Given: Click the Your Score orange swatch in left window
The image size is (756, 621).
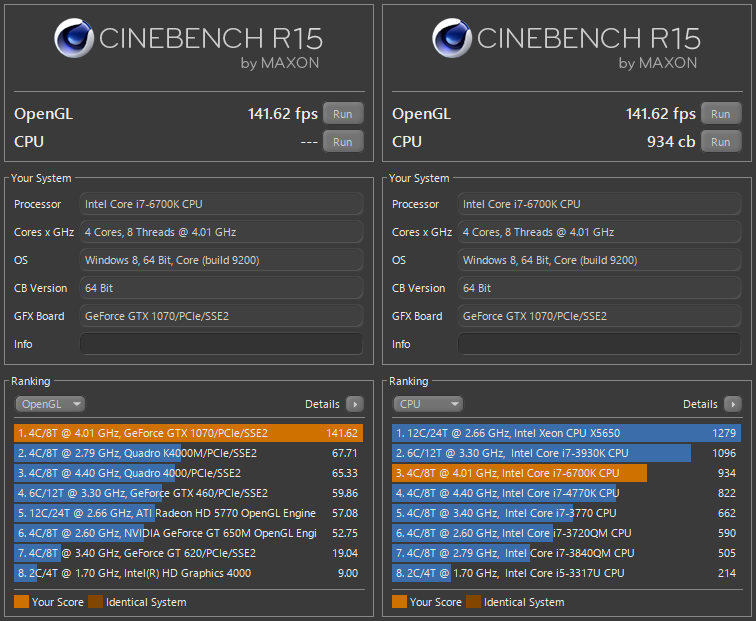Looking at the screenshot, I should (x=21, y=602).
